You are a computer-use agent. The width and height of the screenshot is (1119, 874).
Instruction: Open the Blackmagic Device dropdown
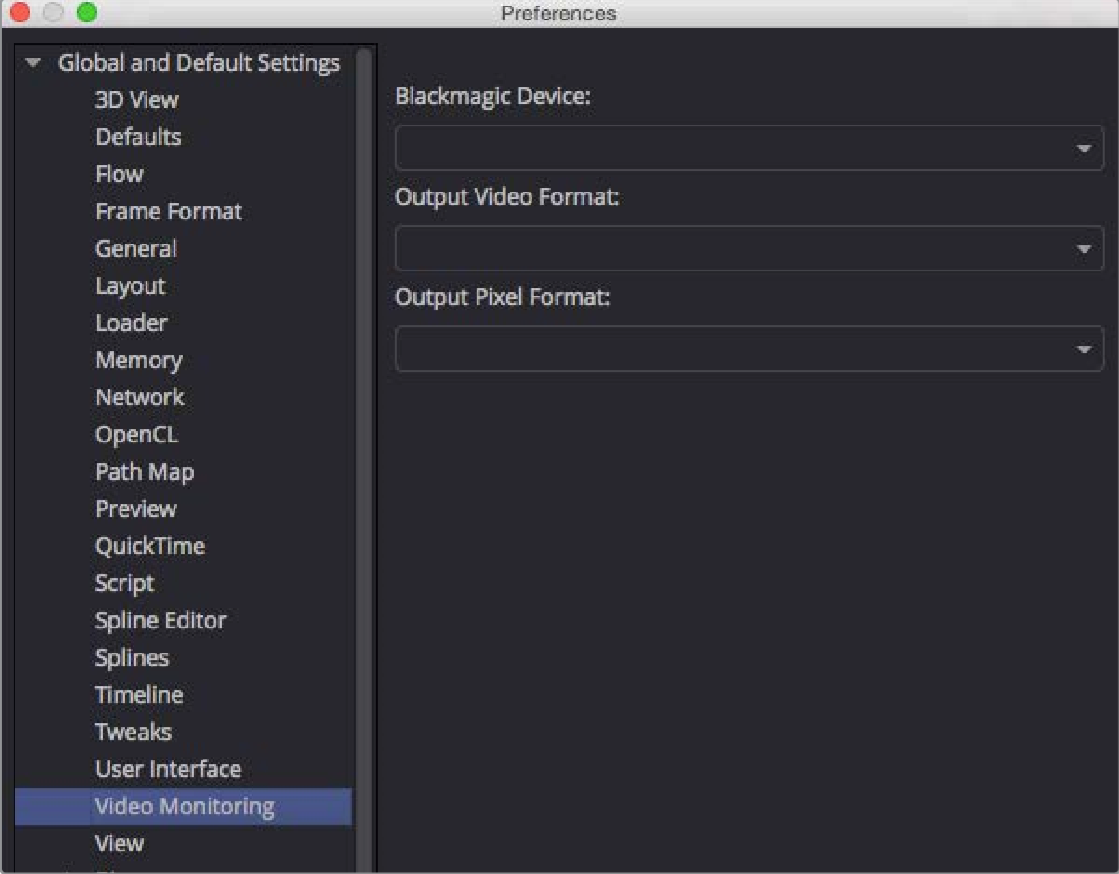point(749,148)
